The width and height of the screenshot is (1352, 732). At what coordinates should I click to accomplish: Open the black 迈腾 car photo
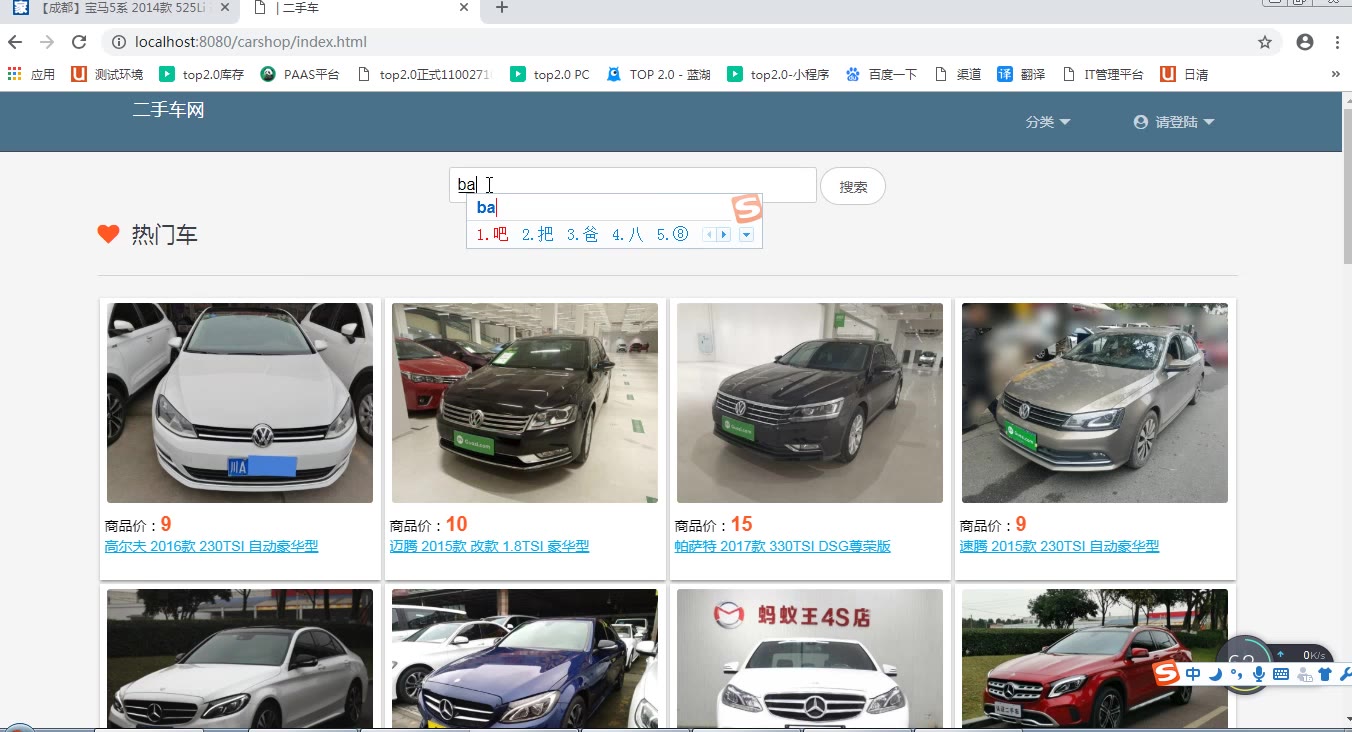tap(525, 403)
